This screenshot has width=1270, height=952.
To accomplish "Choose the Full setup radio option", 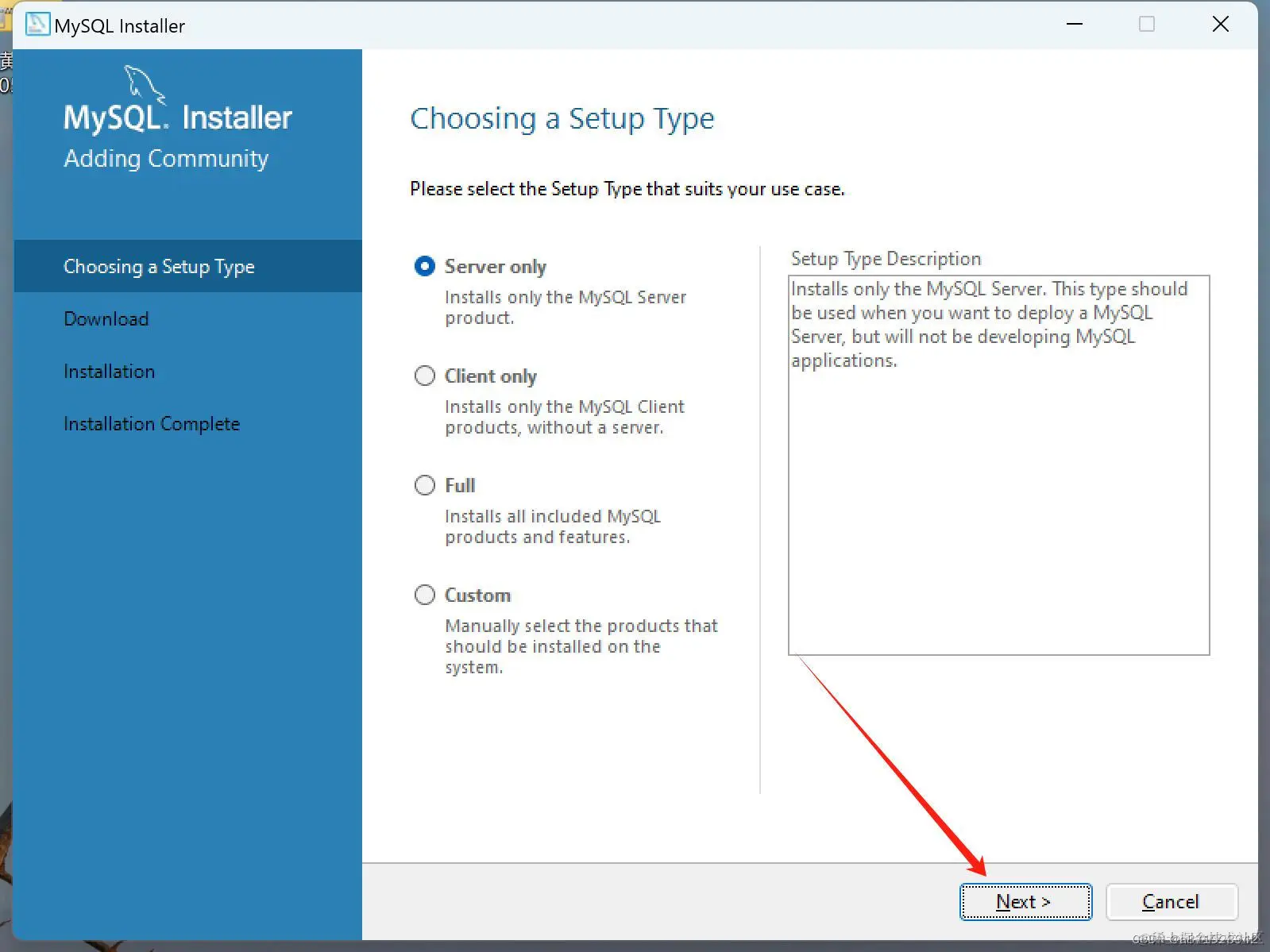I will [x=425, y=485].
